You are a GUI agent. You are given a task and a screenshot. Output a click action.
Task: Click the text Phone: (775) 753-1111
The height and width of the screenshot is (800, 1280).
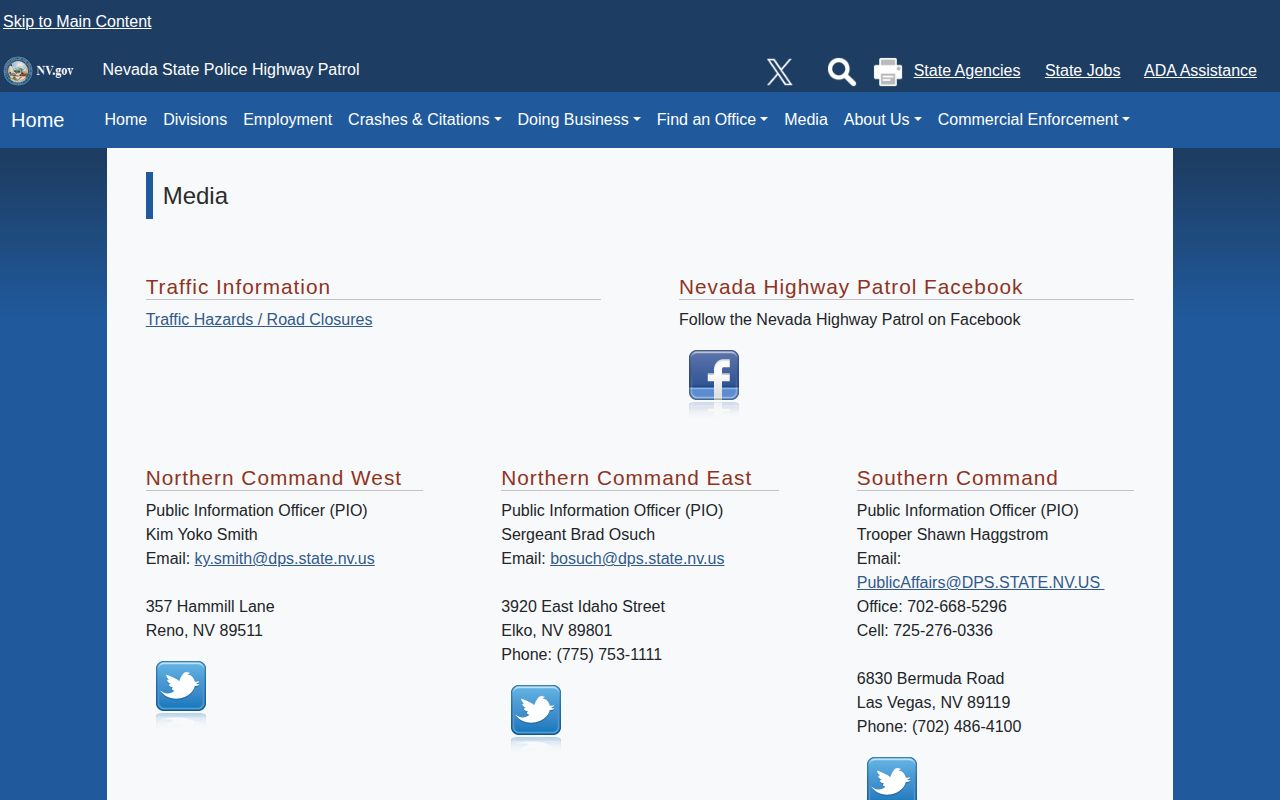click(582, 654)
